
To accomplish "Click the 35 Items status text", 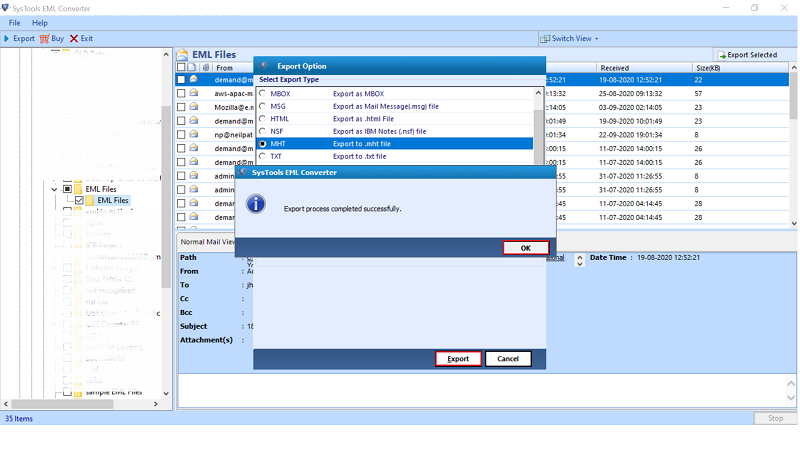I will (19, 418).
